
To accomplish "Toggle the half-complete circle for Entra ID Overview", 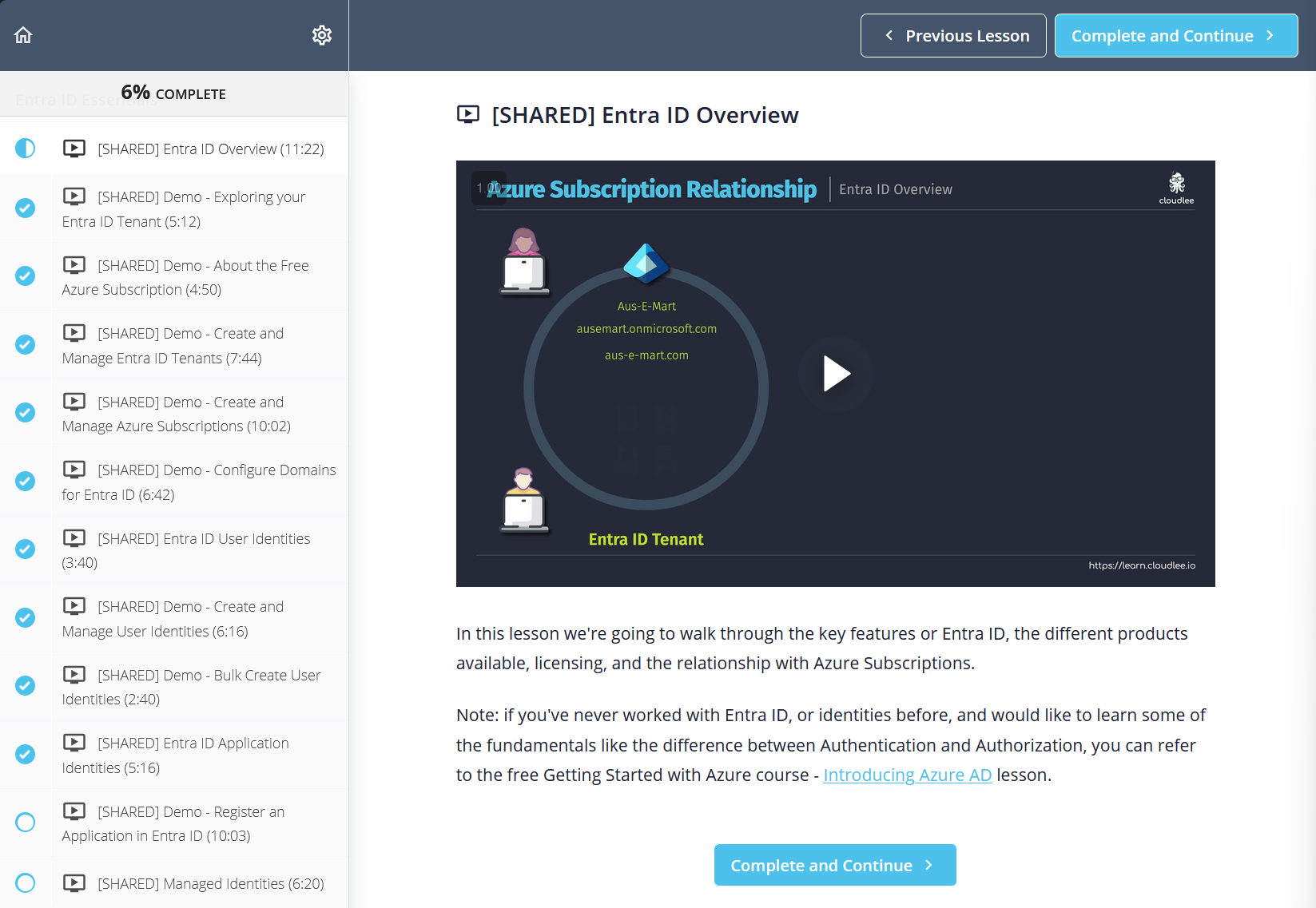I will 26,149.
